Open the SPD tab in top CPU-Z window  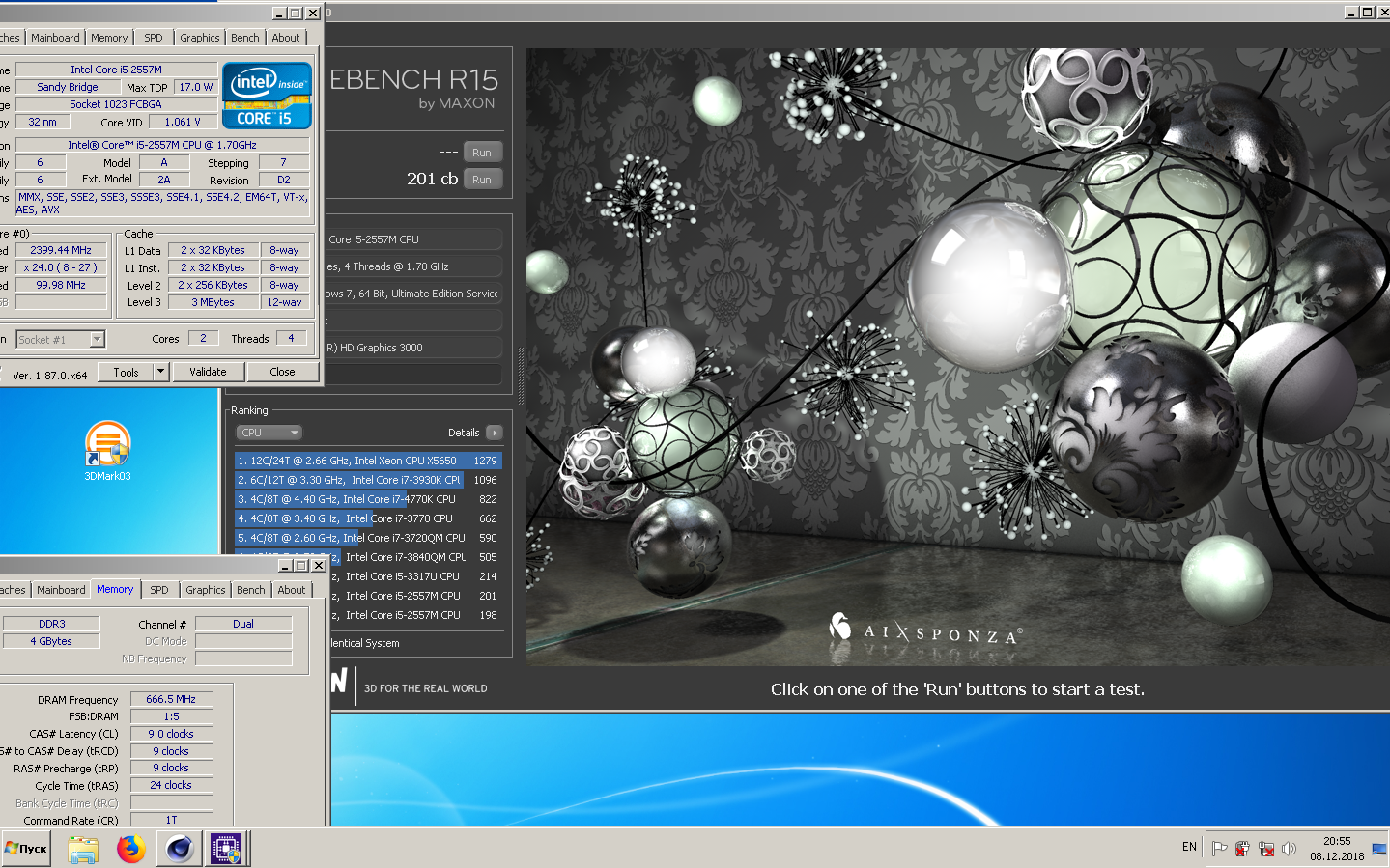154,38
